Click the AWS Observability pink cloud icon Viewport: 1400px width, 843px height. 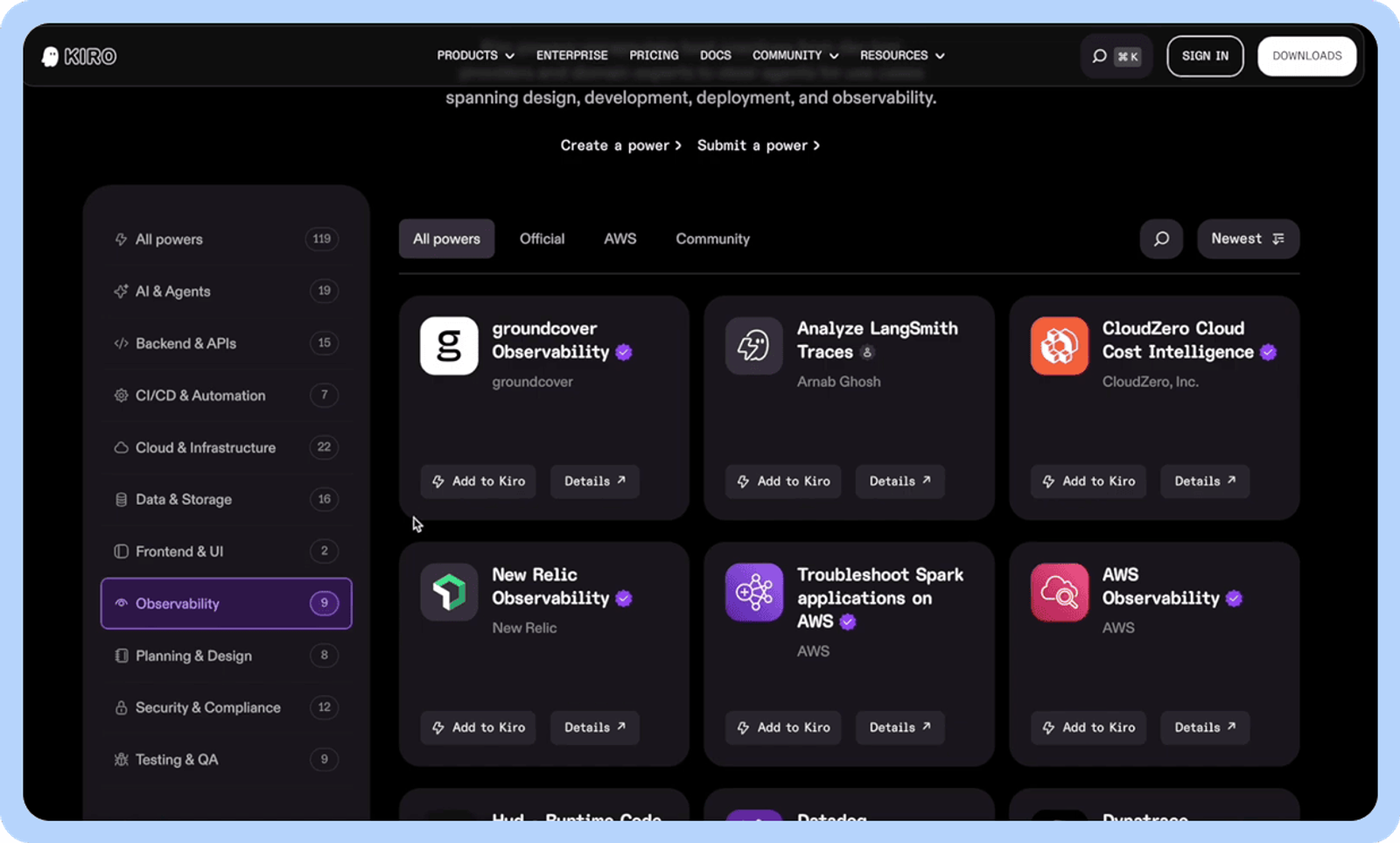pyautogui.click(x=1059, y=592)
